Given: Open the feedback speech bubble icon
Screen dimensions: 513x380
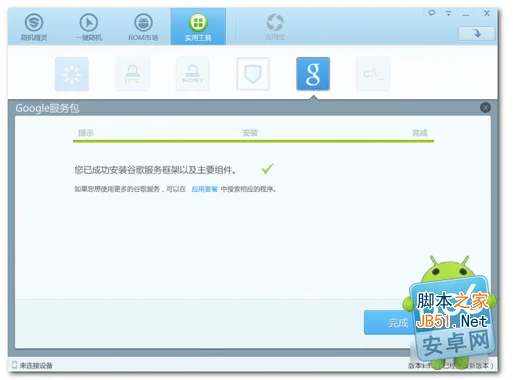Looking at the screenshot, I should tap(432, 13).
